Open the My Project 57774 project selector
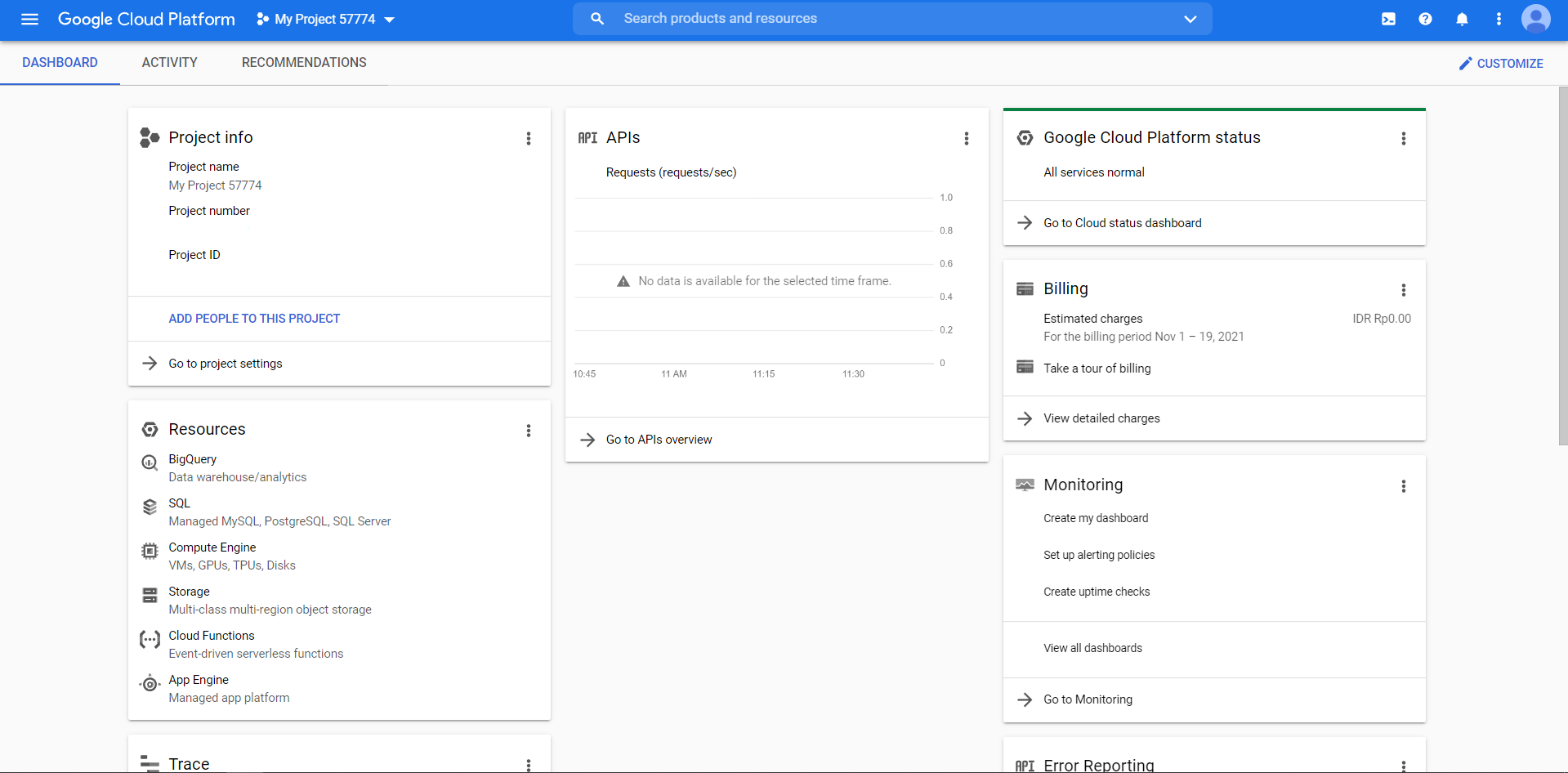 [x=325, y=19]
